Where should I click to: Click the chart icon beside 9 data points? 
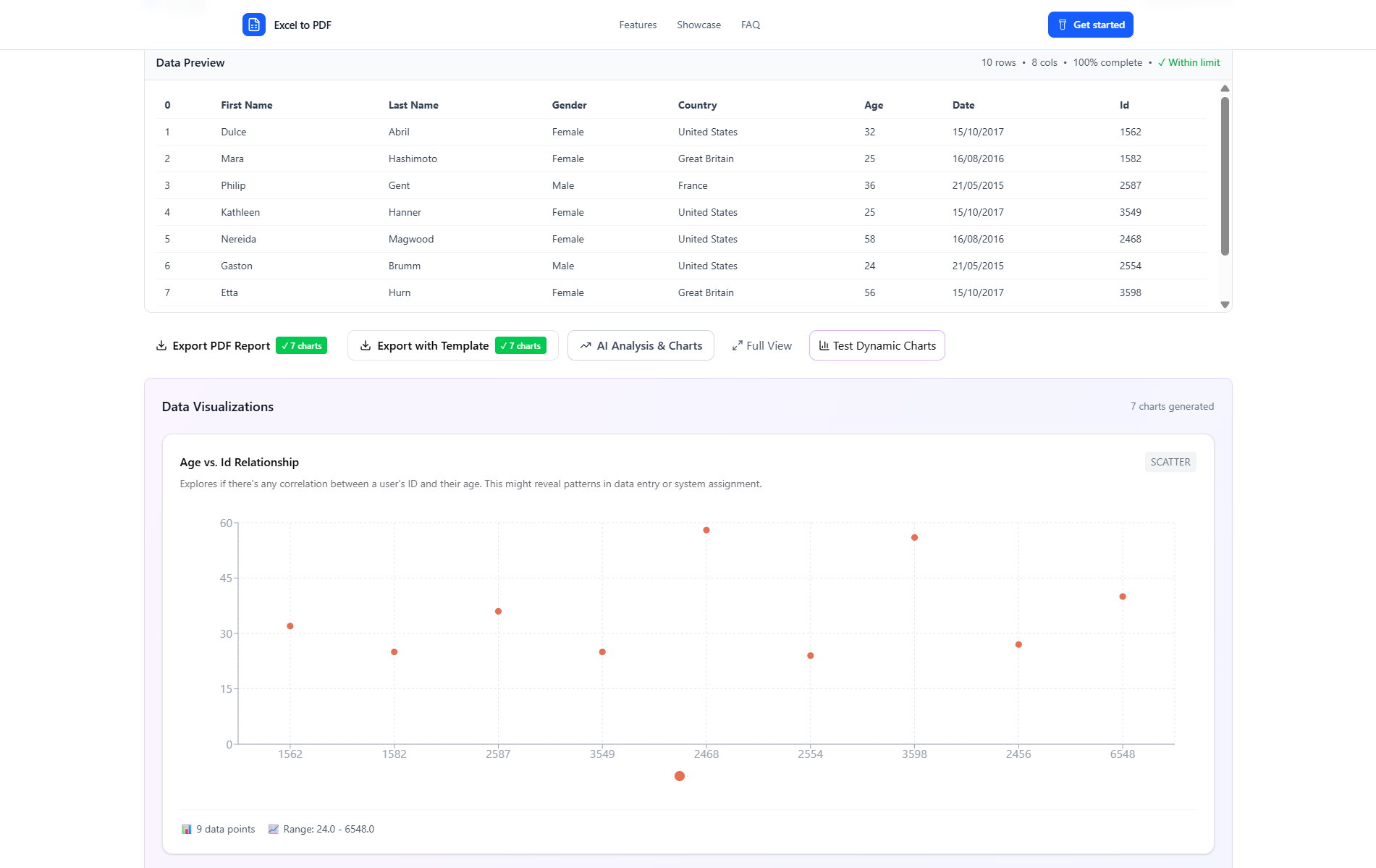[187, 829]
